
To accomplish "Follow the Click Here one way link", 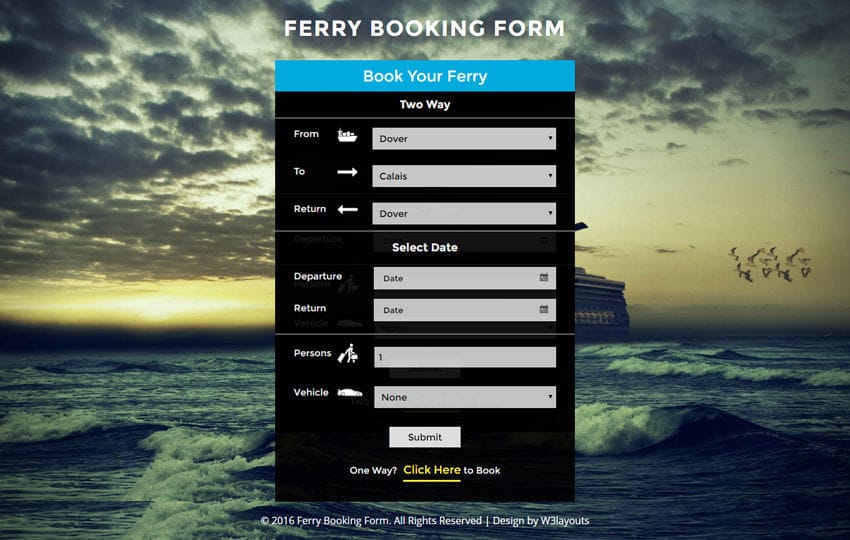I will pos(432,470).
